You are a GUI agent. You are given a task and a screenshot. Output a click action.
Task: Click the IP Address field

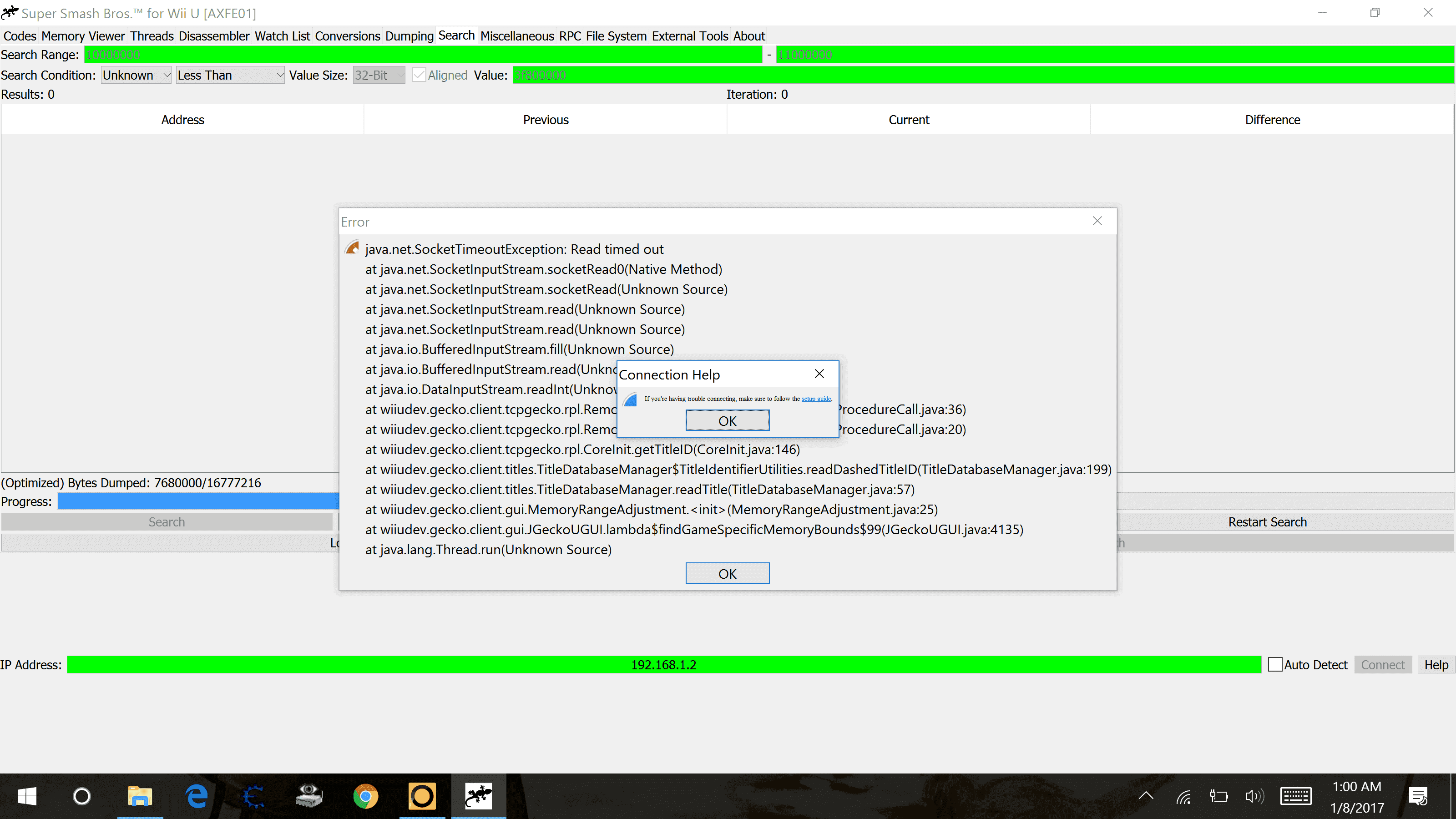click(x=664, y=665)
